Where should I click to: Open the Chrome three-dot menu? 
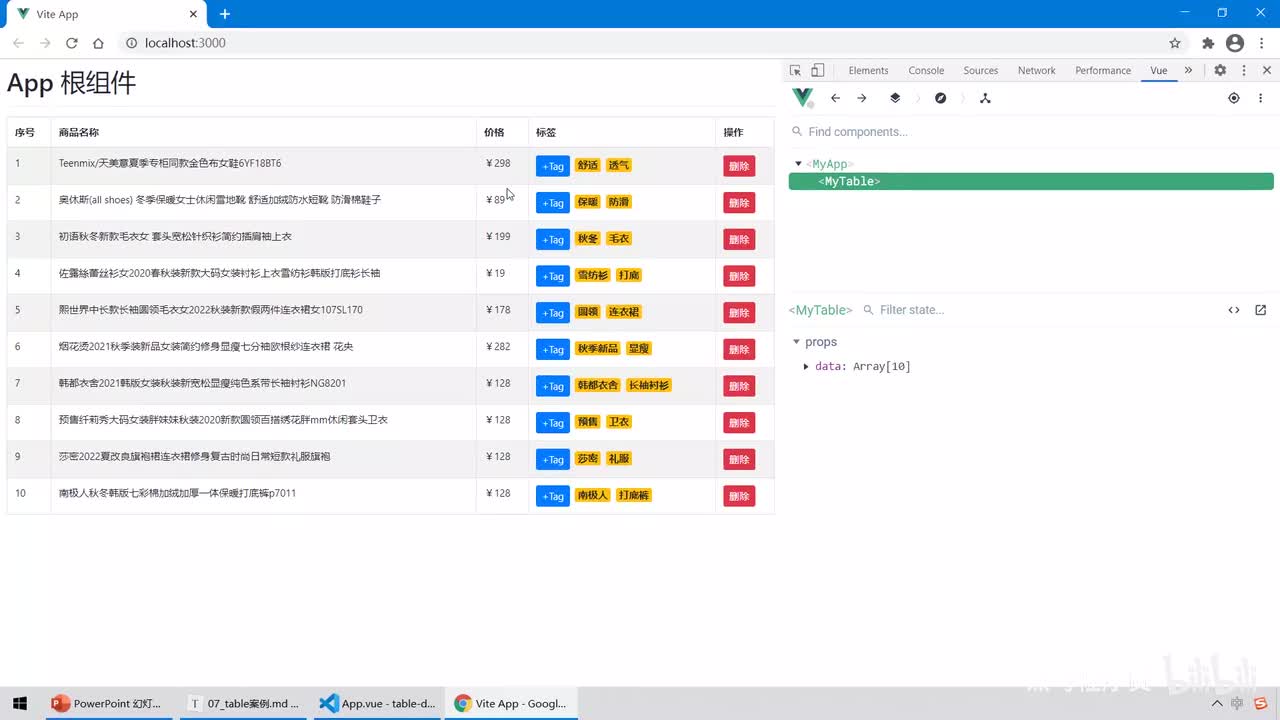[x=1261, y=43]
